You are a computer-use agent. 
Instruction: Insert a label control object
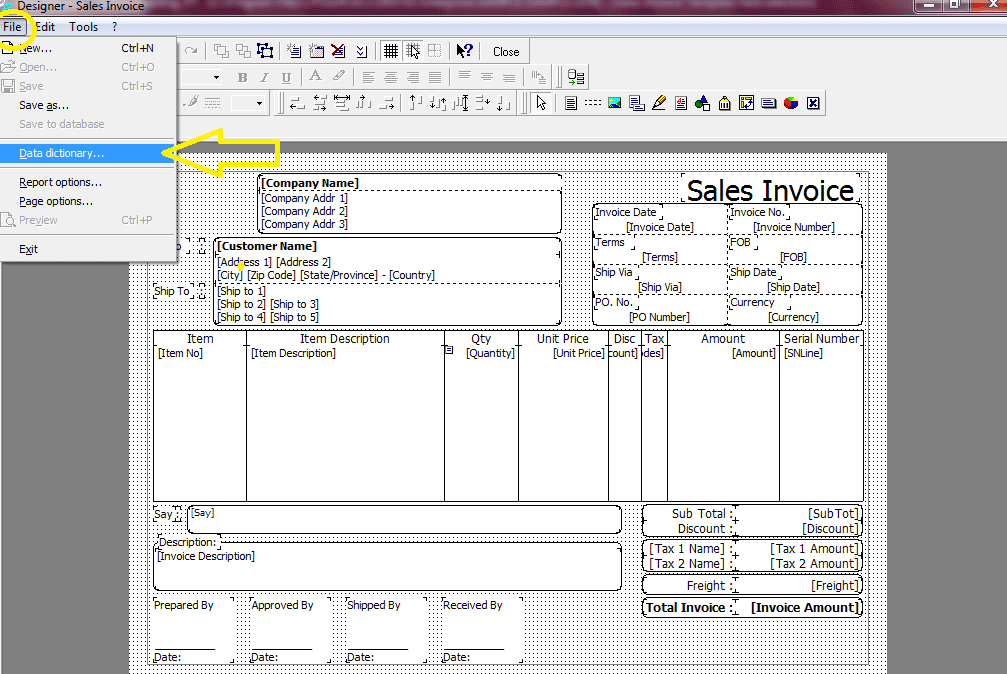pyautogui.click(x=768, y=103)
